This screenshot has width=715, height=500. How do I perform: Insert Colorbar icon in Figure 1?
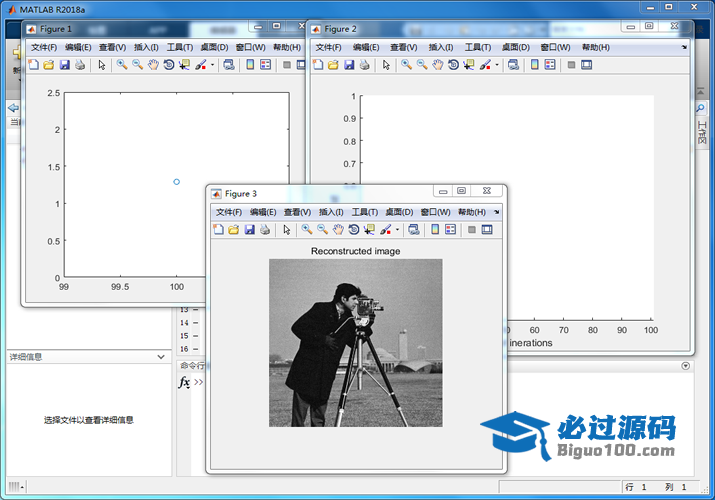pos(250,65)
